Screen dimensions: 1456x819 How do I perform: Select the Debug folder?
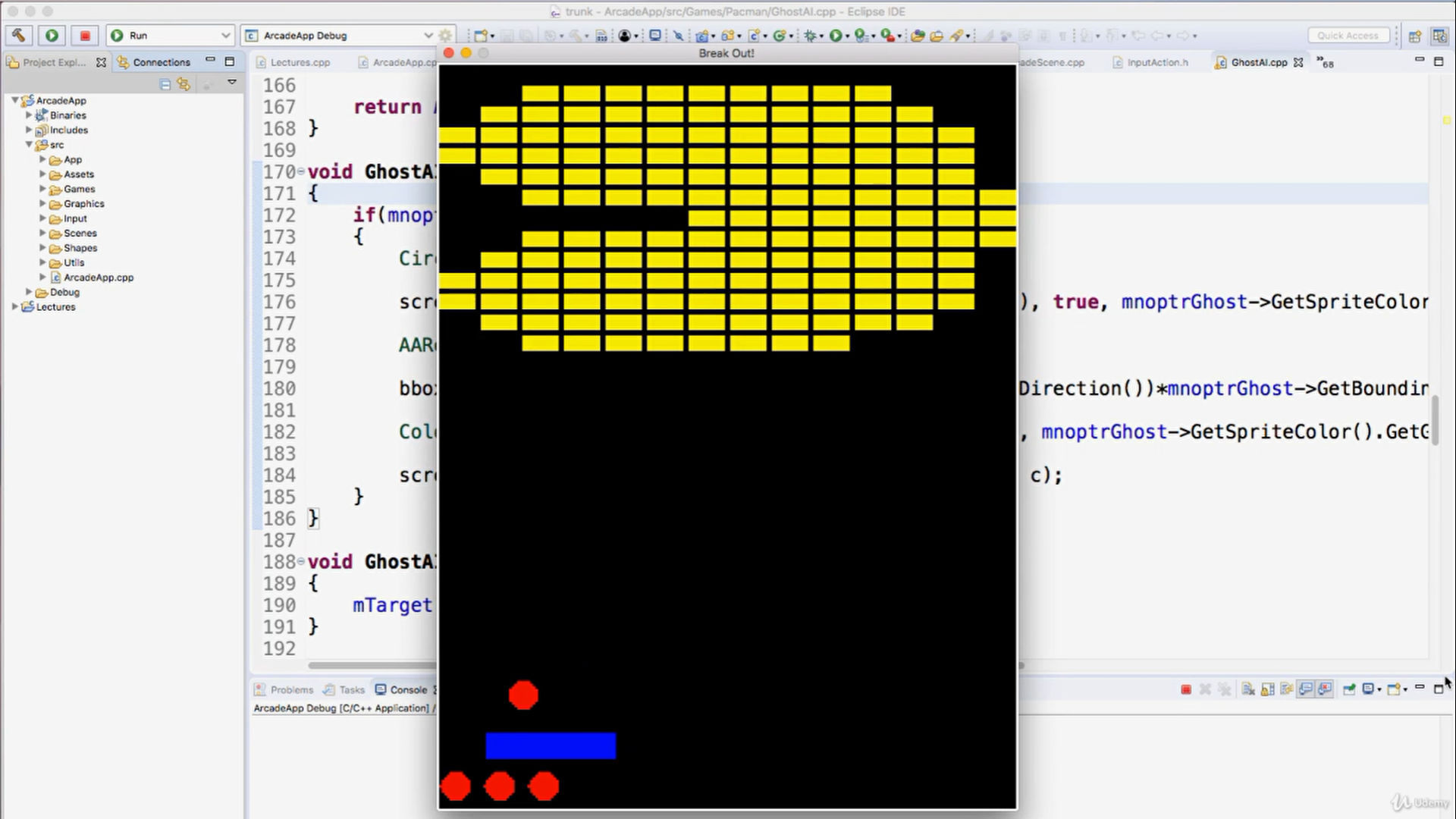(58, 292)
